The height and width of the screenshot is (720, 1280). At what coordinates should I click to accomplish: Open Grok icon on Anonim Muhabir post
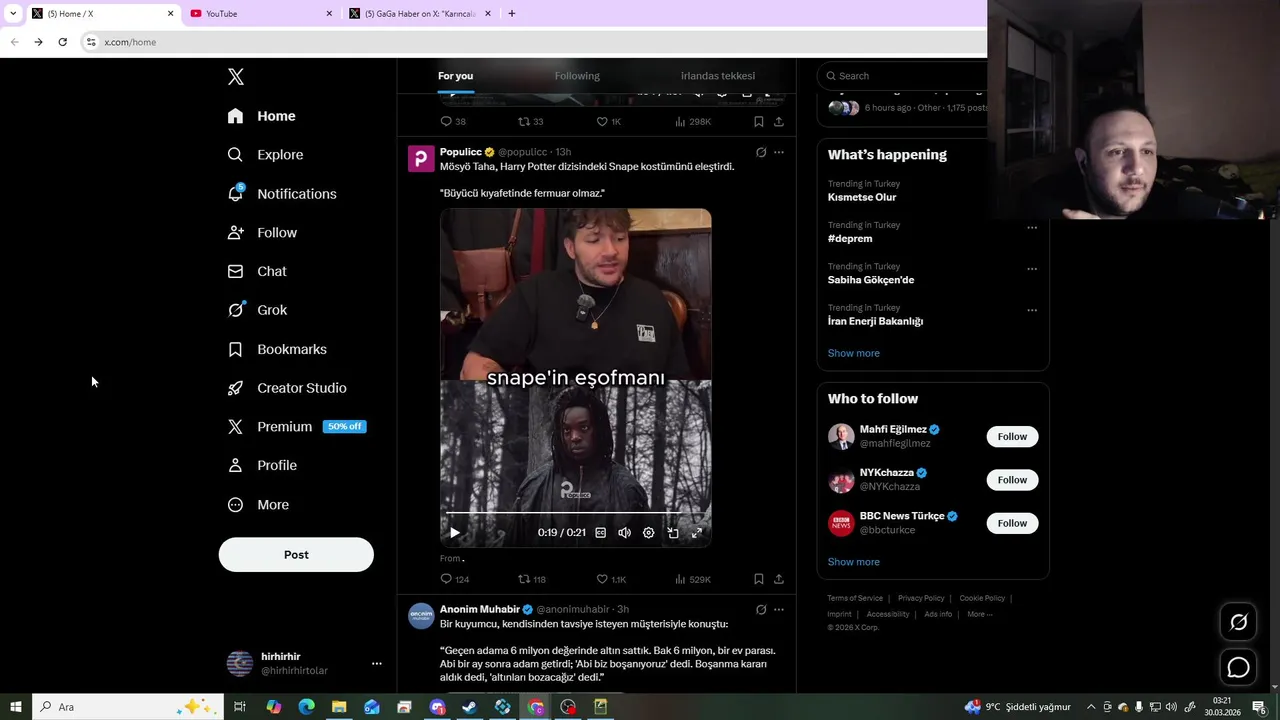pyautogui.click(x=761, y=610)
